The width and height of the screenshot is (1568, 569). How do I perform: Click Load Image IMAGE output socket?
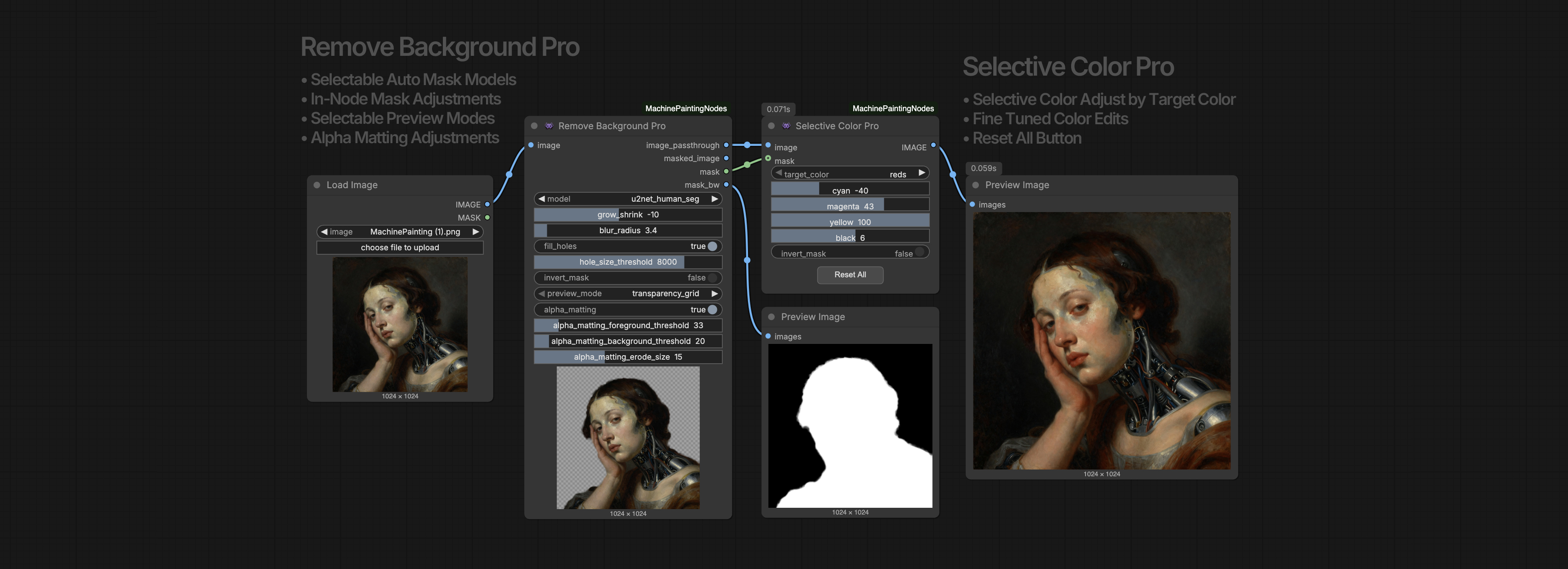(x=487, y=204)
